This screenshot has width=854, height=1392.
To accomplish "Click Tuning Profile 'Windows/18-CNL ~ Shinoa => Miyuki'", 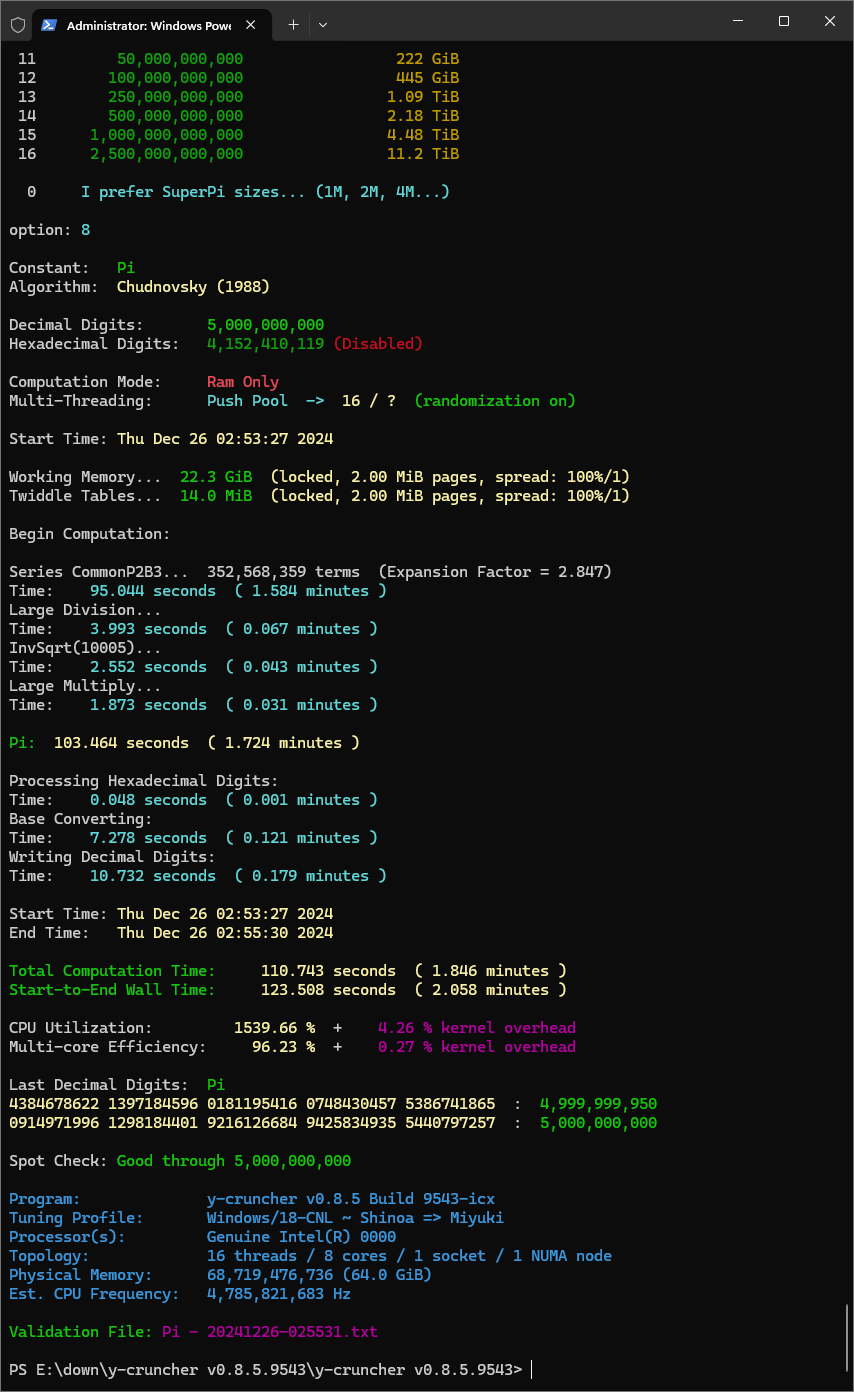I will pyautogui.click(x=355, y=1218).
